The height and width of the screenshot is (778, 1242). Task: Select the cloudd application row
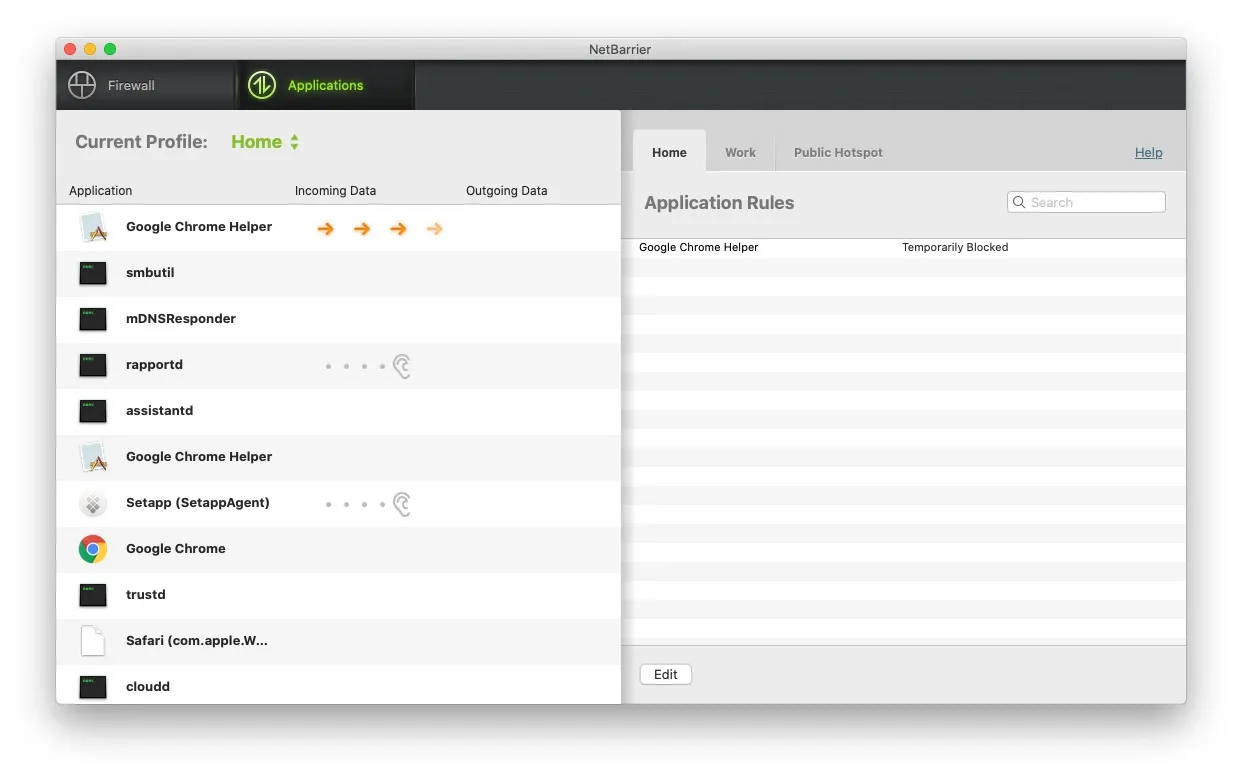338,685
